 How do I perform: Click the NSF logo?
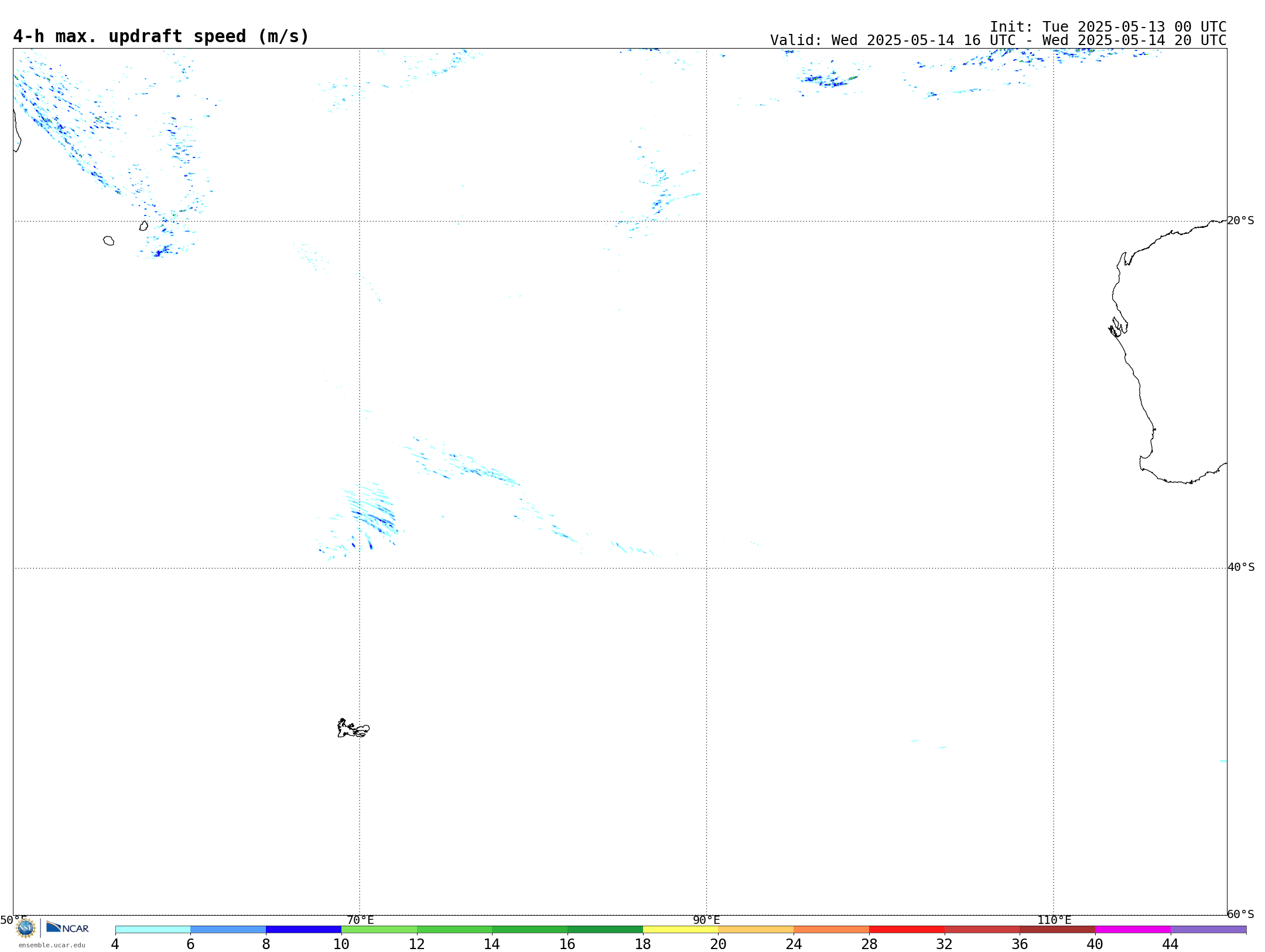point(25,928)
